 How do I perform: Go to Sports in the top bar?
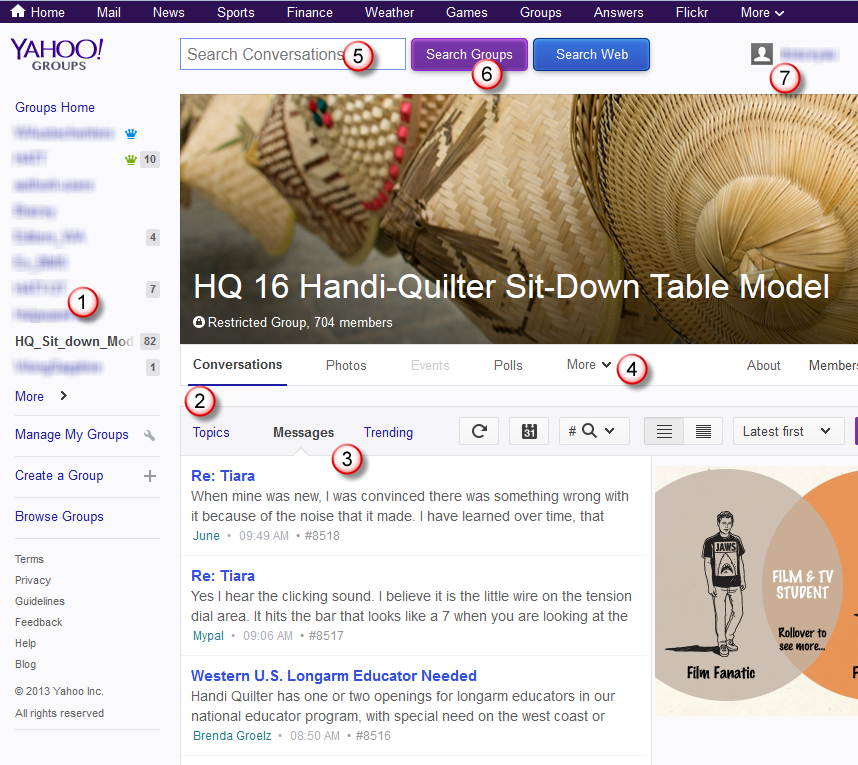tap(235, 12)
